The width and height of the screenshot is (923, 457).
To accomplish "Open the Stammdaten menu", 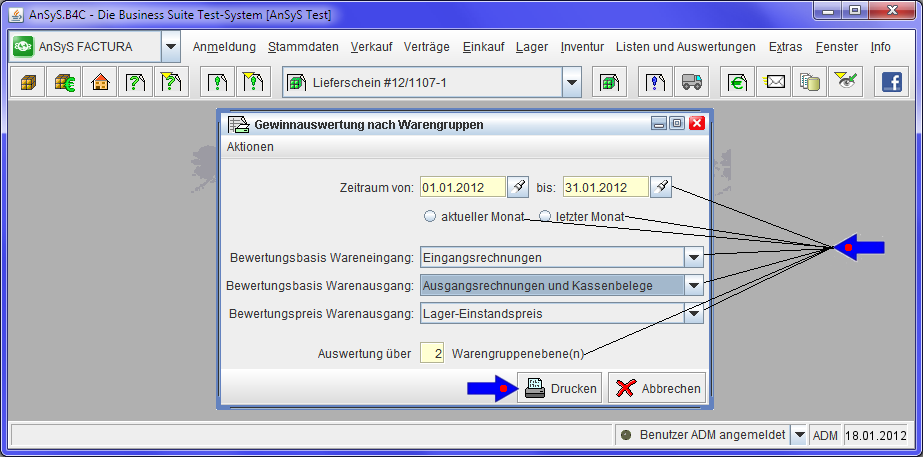I will tap(304, 47).
